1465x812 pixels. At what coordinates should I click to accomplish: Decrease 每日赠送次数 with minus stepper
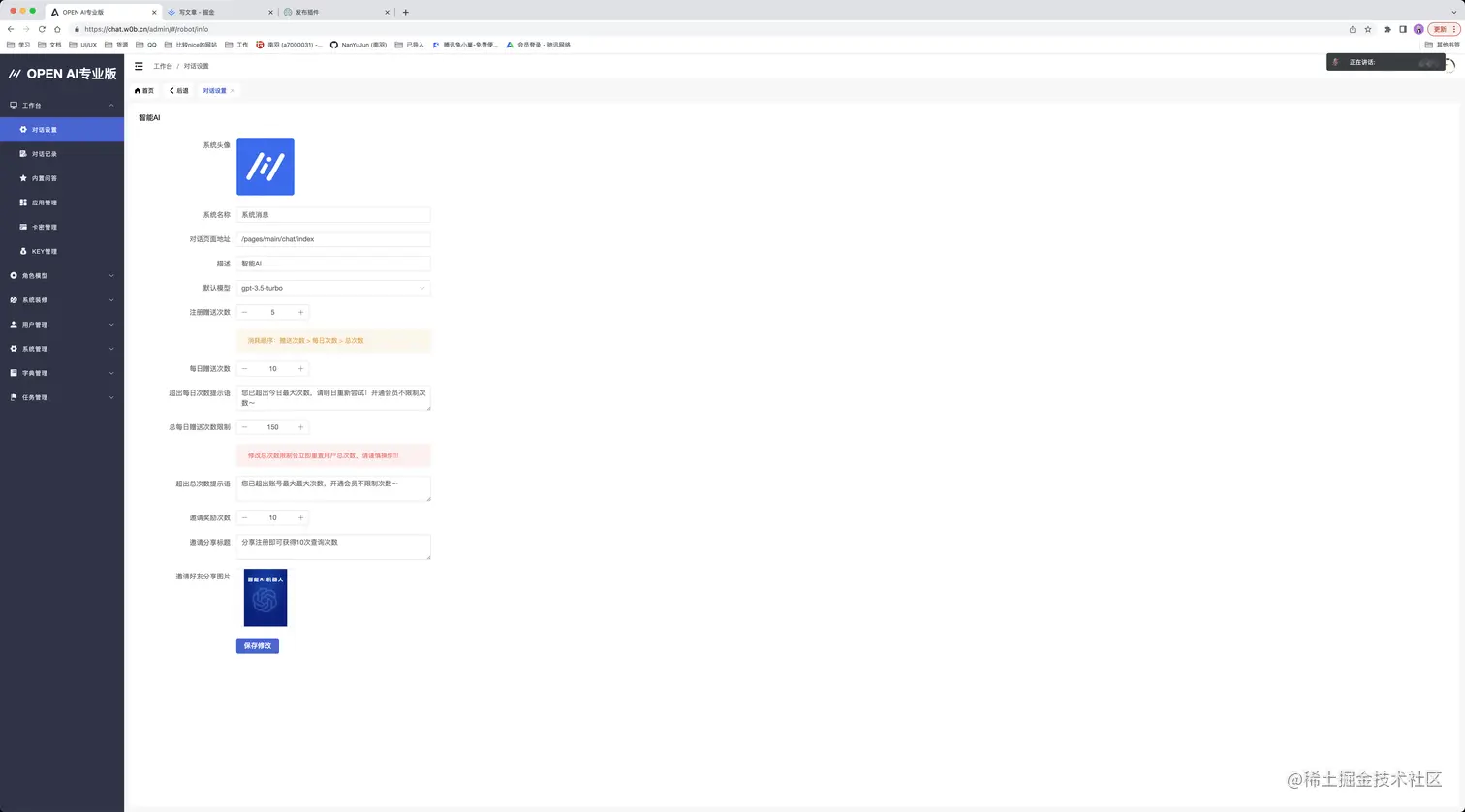pyautogui.click(x=244, y=368)
